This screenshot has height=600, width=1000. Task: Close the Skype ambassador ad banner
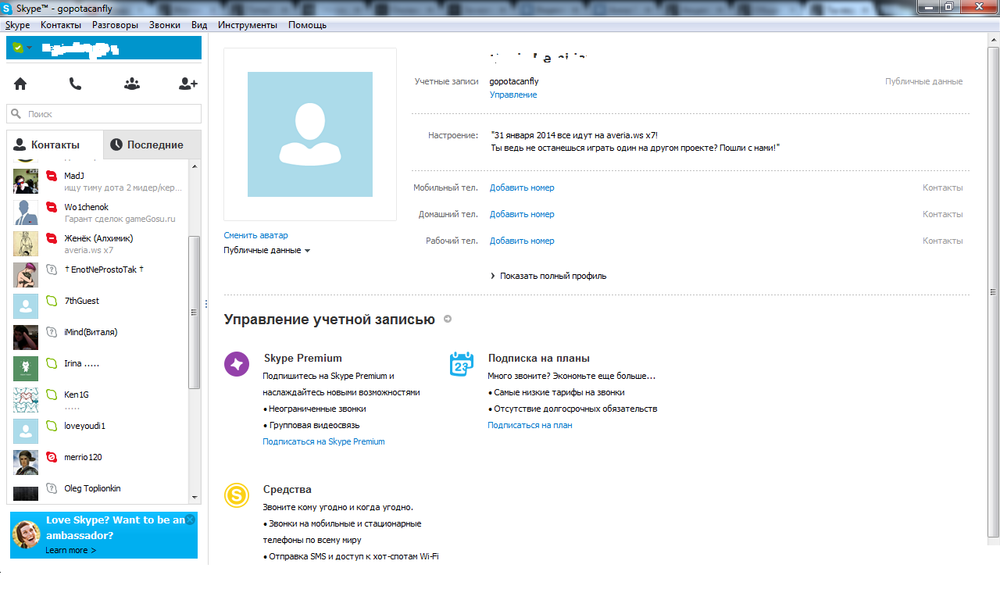click(x=191, y=519)
